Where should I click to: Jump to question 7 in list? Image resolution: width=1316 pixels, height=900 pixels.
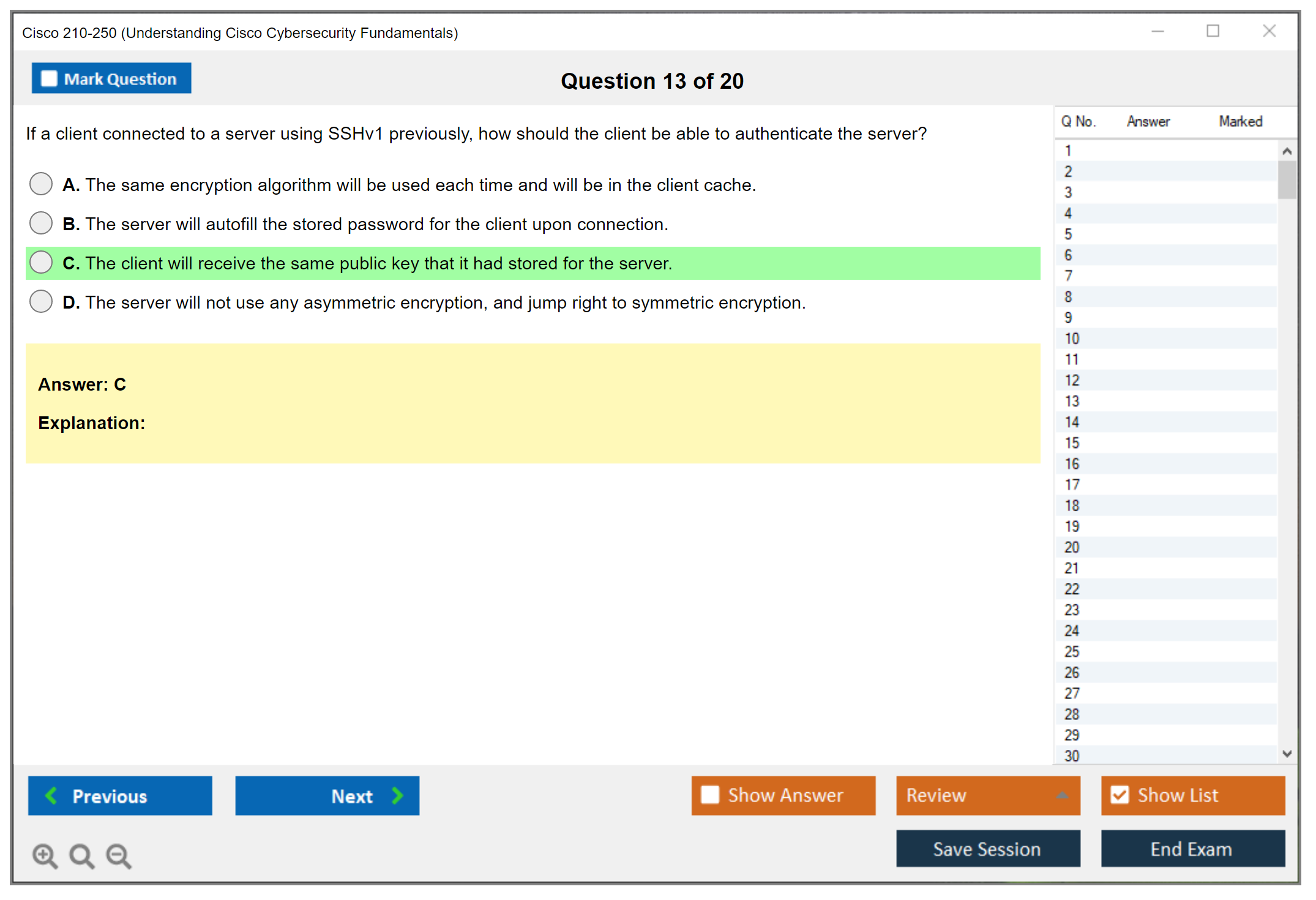coord(1068,276)
